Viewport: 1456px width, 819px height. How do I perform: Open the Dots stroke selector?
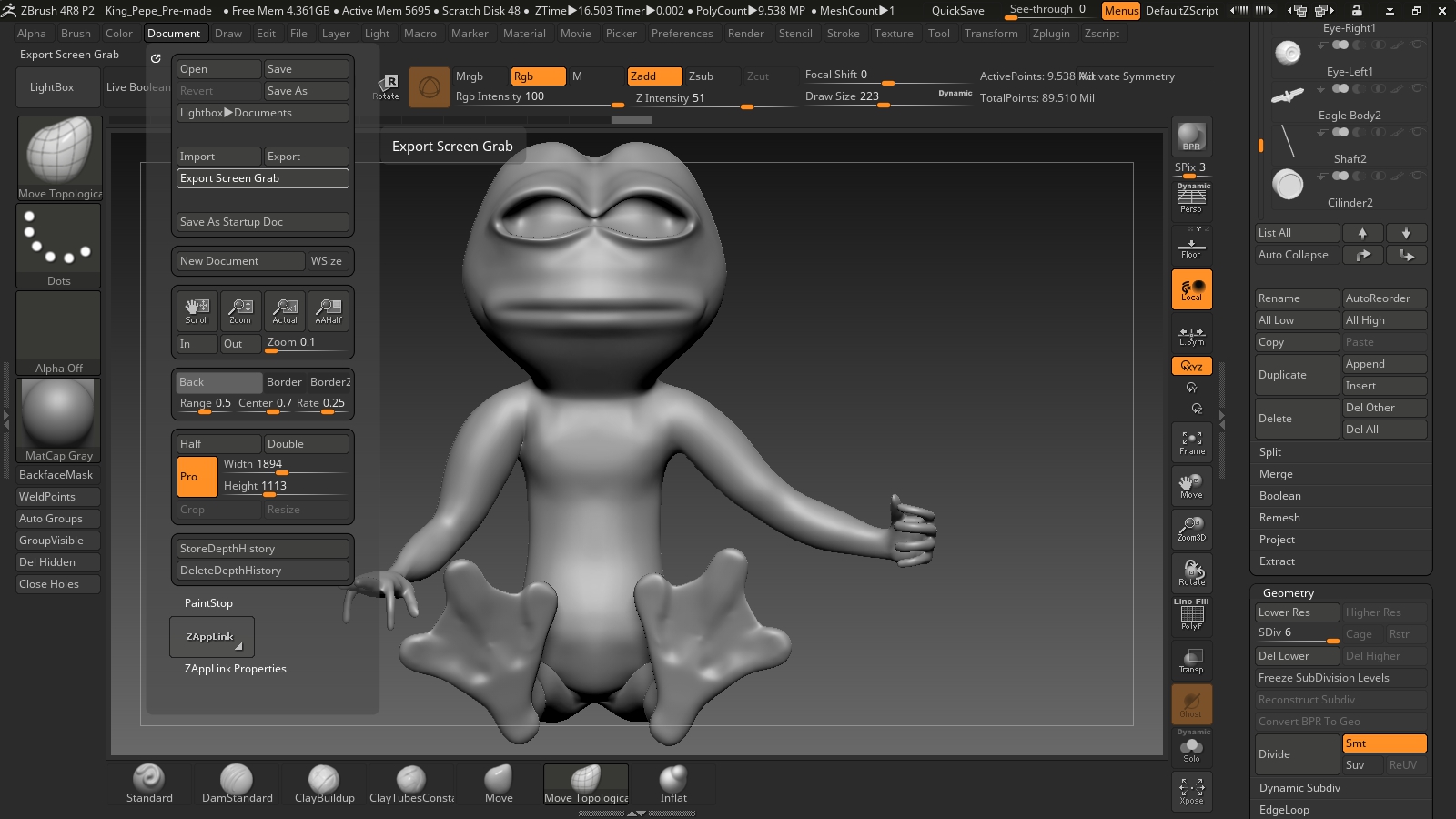(x=58, y=246)
